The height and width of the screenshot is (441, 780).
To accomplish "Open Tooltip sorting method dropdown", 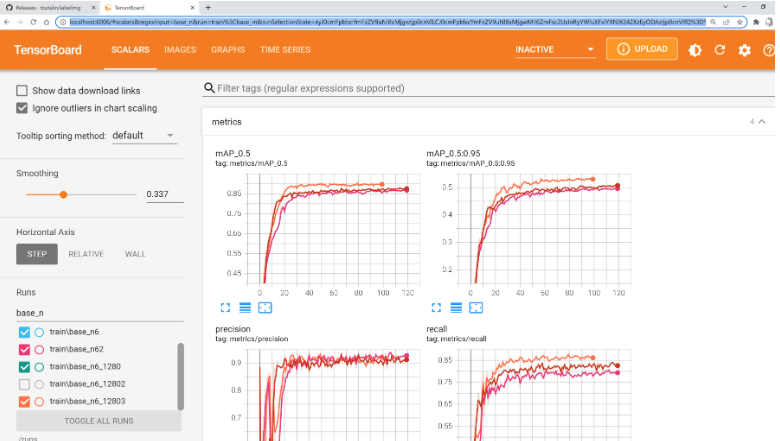I will click(144, 135).
